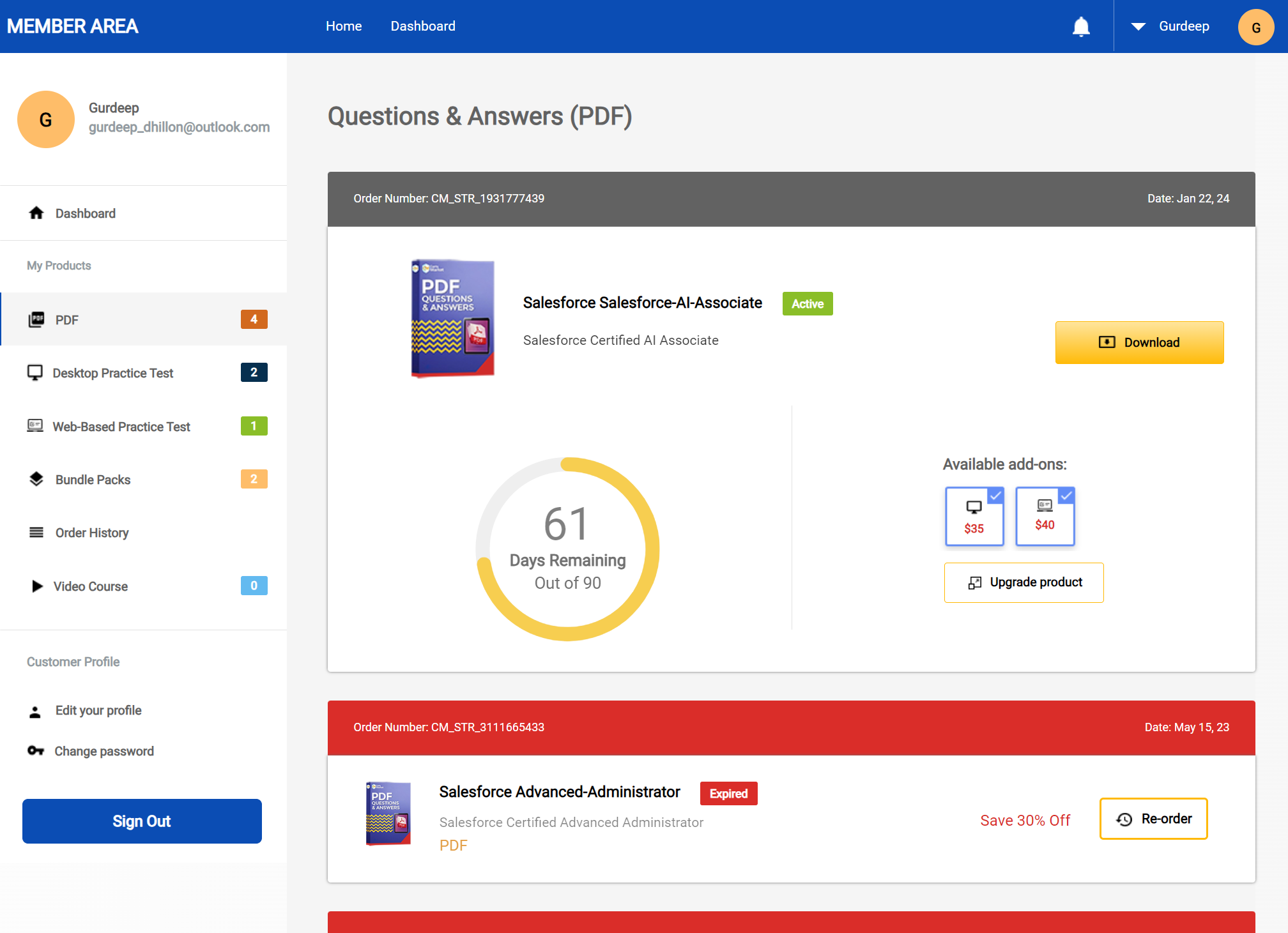
Task: Open the notifications bell
Action: [x=1080, y=27]
